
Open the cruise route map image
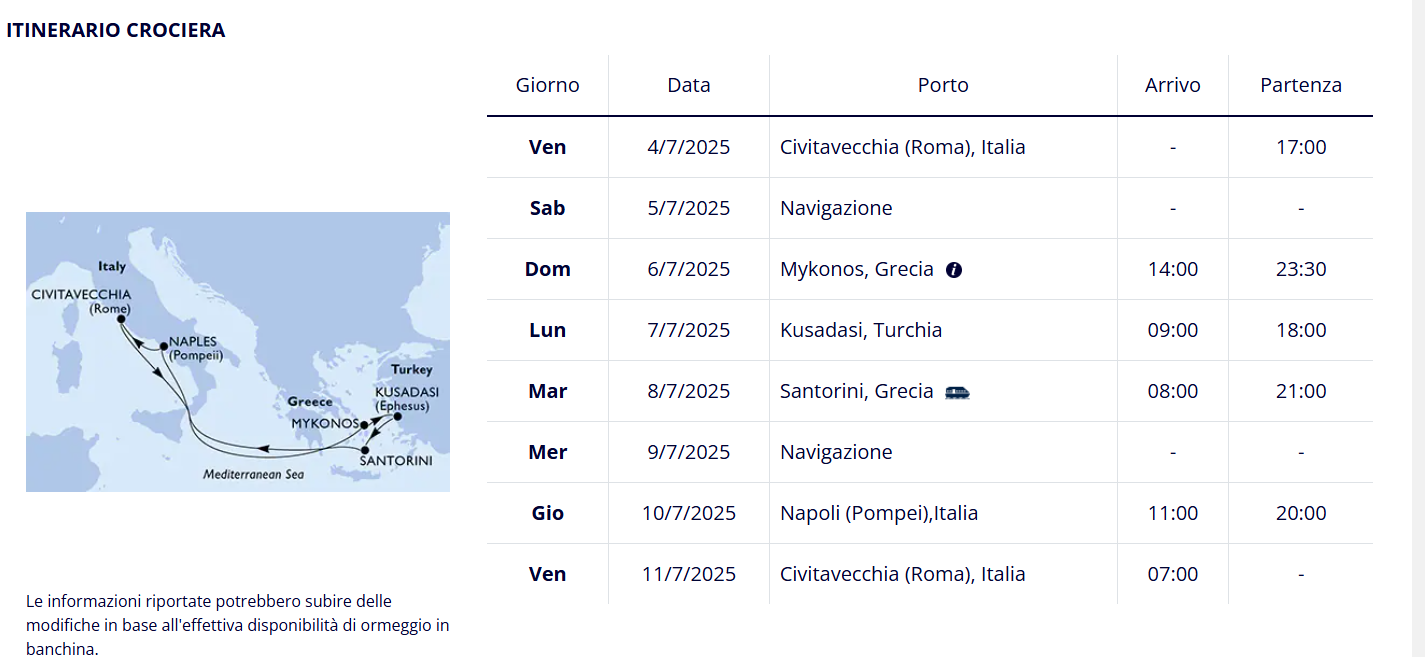[x=238, y=352]
